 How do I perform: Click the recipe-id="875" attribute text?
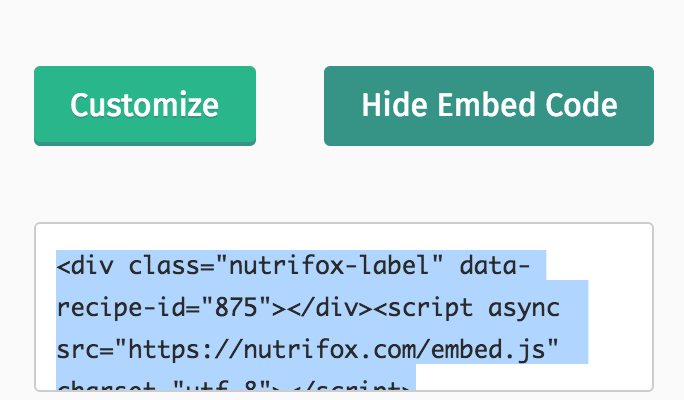click(x=164, y=308)
